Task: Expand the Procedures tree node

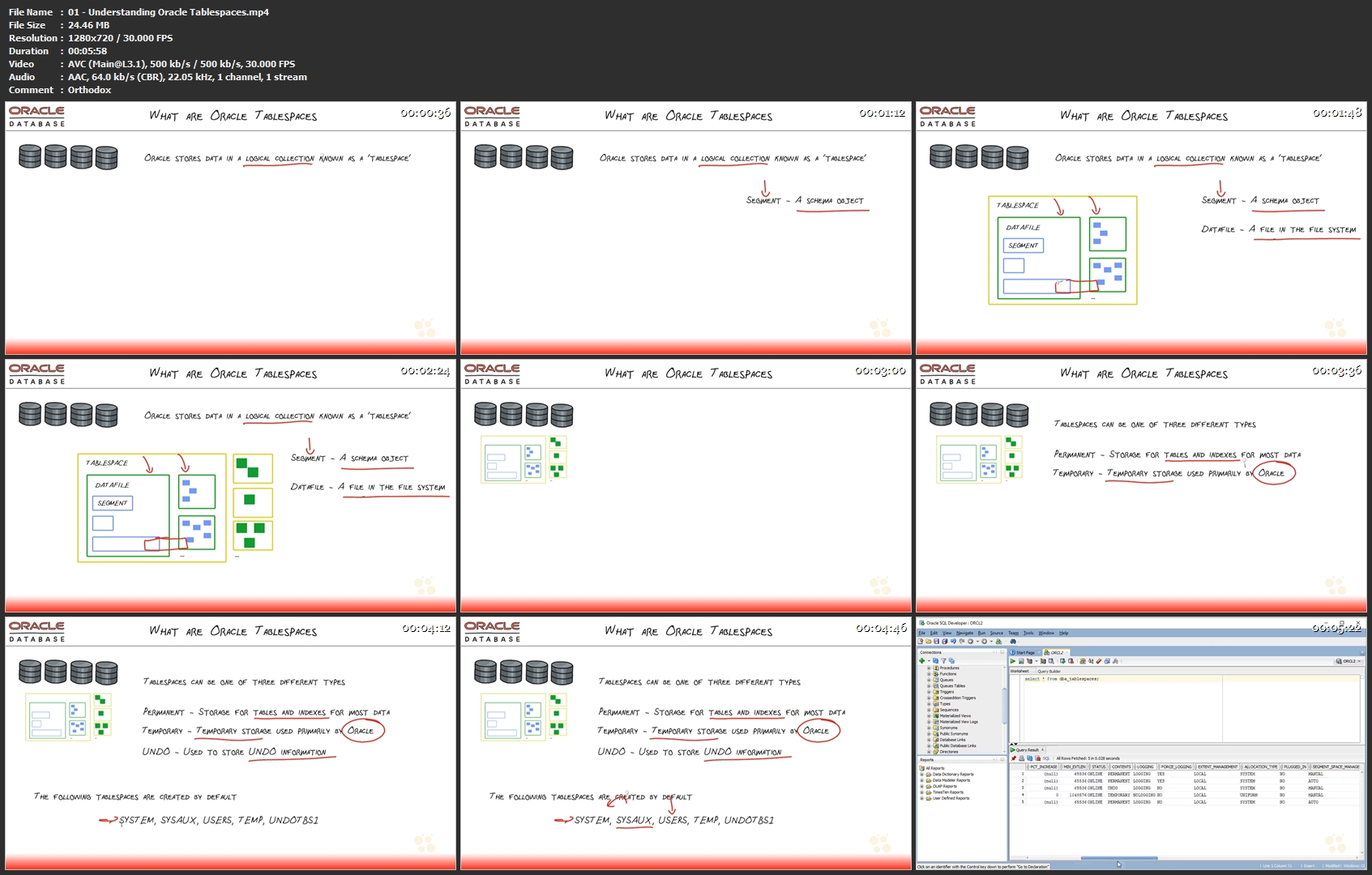Action: point(929,668)
